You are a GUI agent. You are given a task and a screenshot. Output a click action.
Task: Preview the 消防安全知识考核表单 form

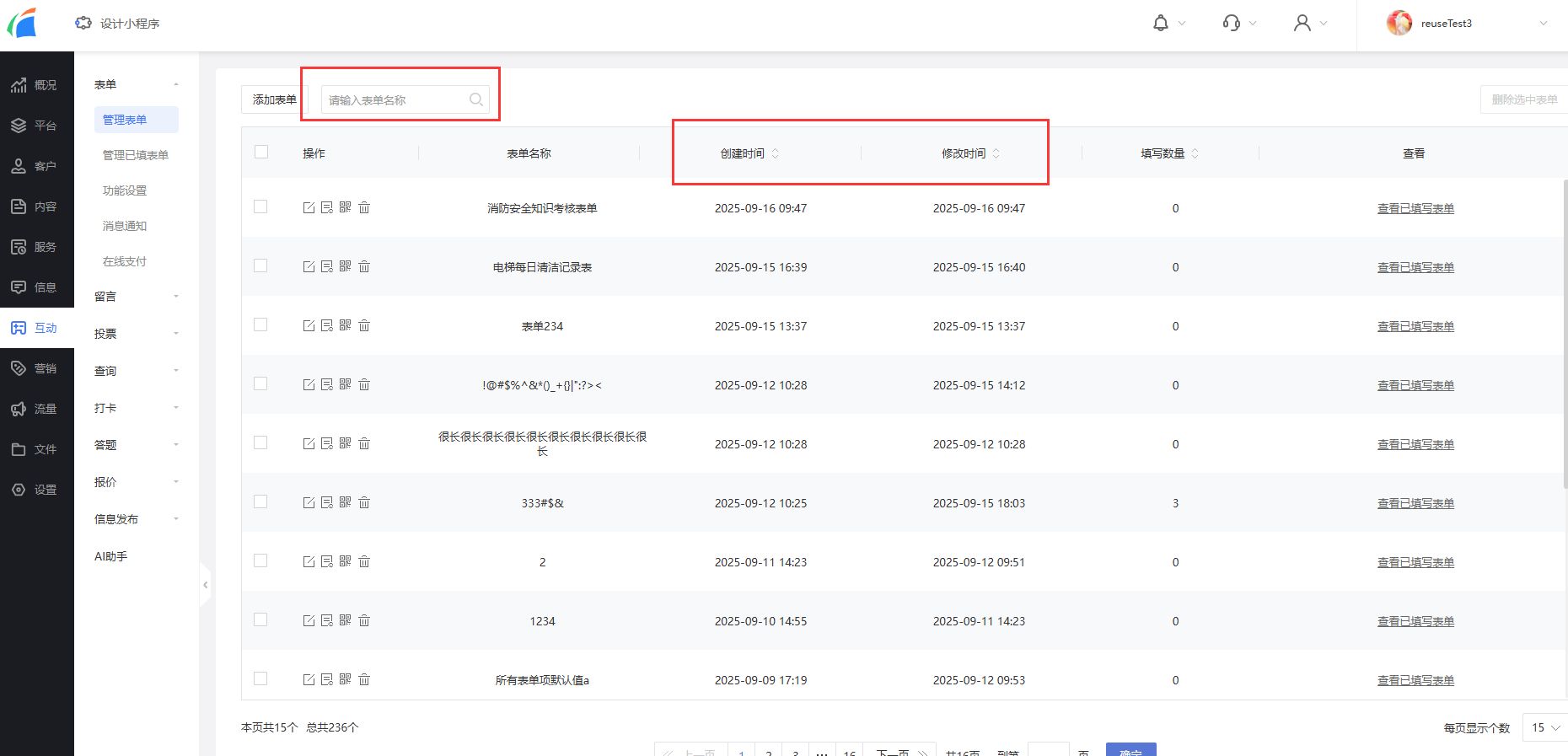tap(327, 207)
